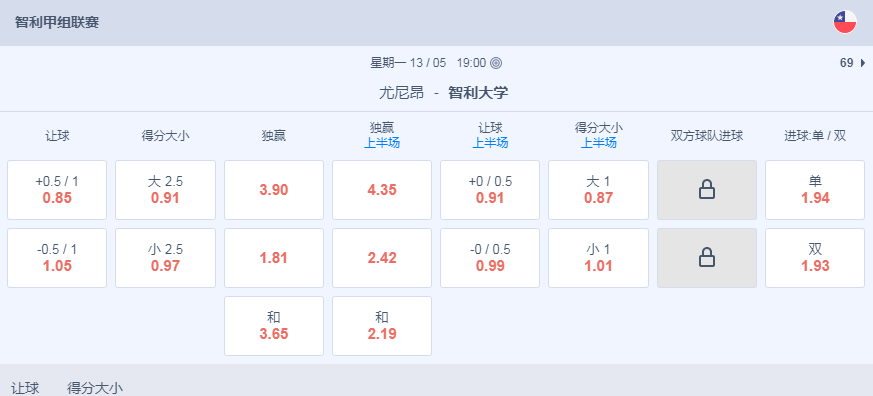Select even goals 双 at 1.93
The width and height of the screenshot is (873, 396).
tap(815, 258)
